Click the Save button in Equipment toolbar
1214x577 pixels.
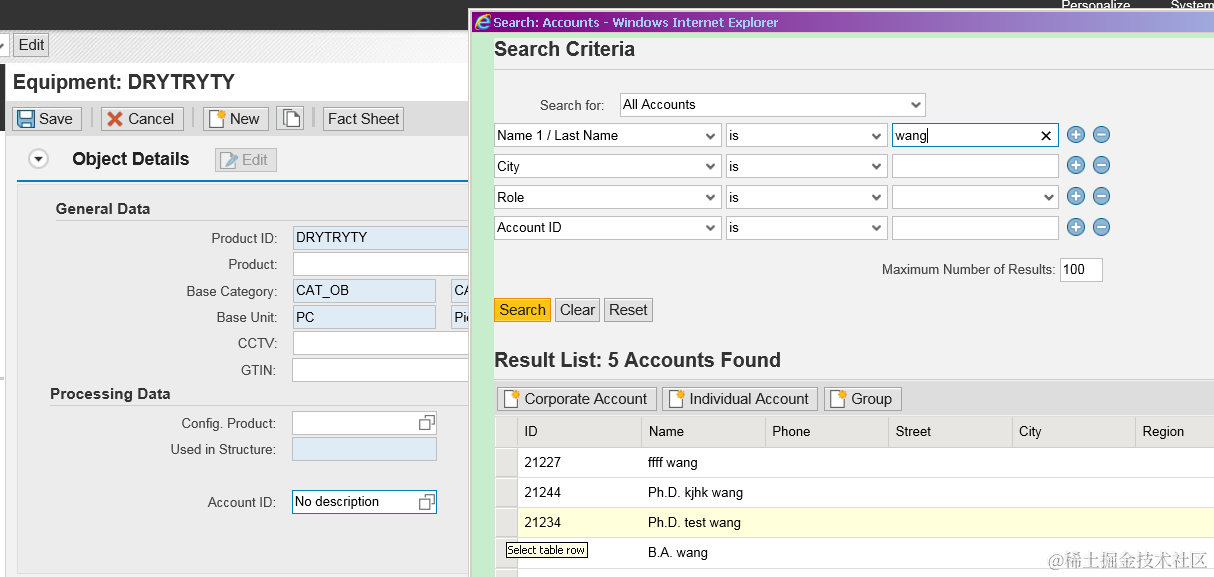(x=47, y=119)
